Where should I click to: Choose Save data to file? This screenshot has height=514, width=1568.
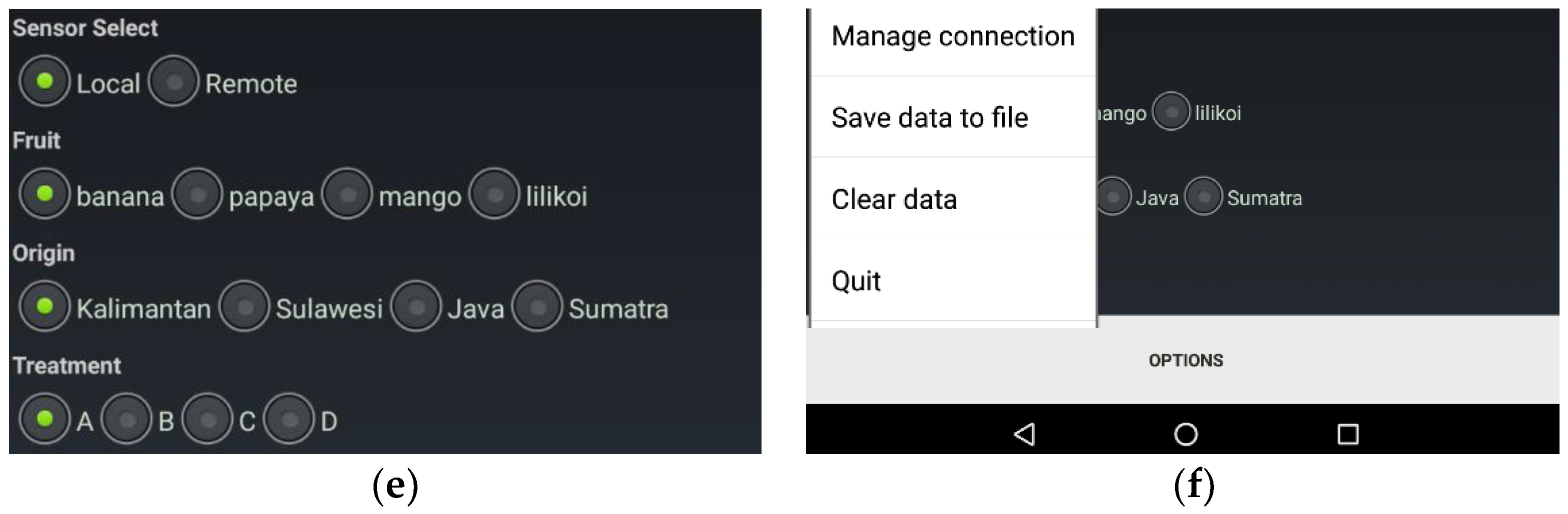(953, 117)
